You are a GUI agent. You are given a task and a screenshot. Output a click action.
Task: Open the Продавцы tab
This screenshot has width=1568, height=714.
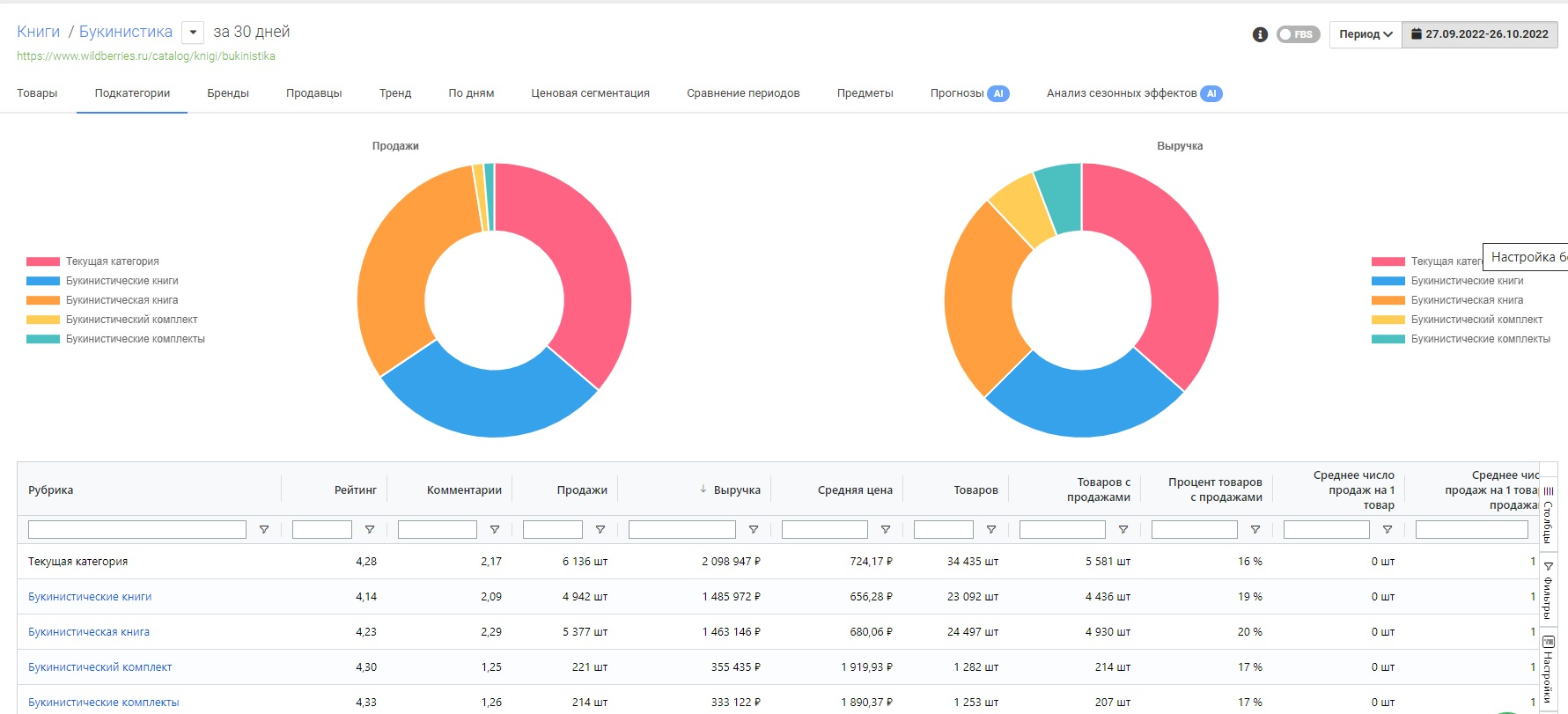pos(313,93)
